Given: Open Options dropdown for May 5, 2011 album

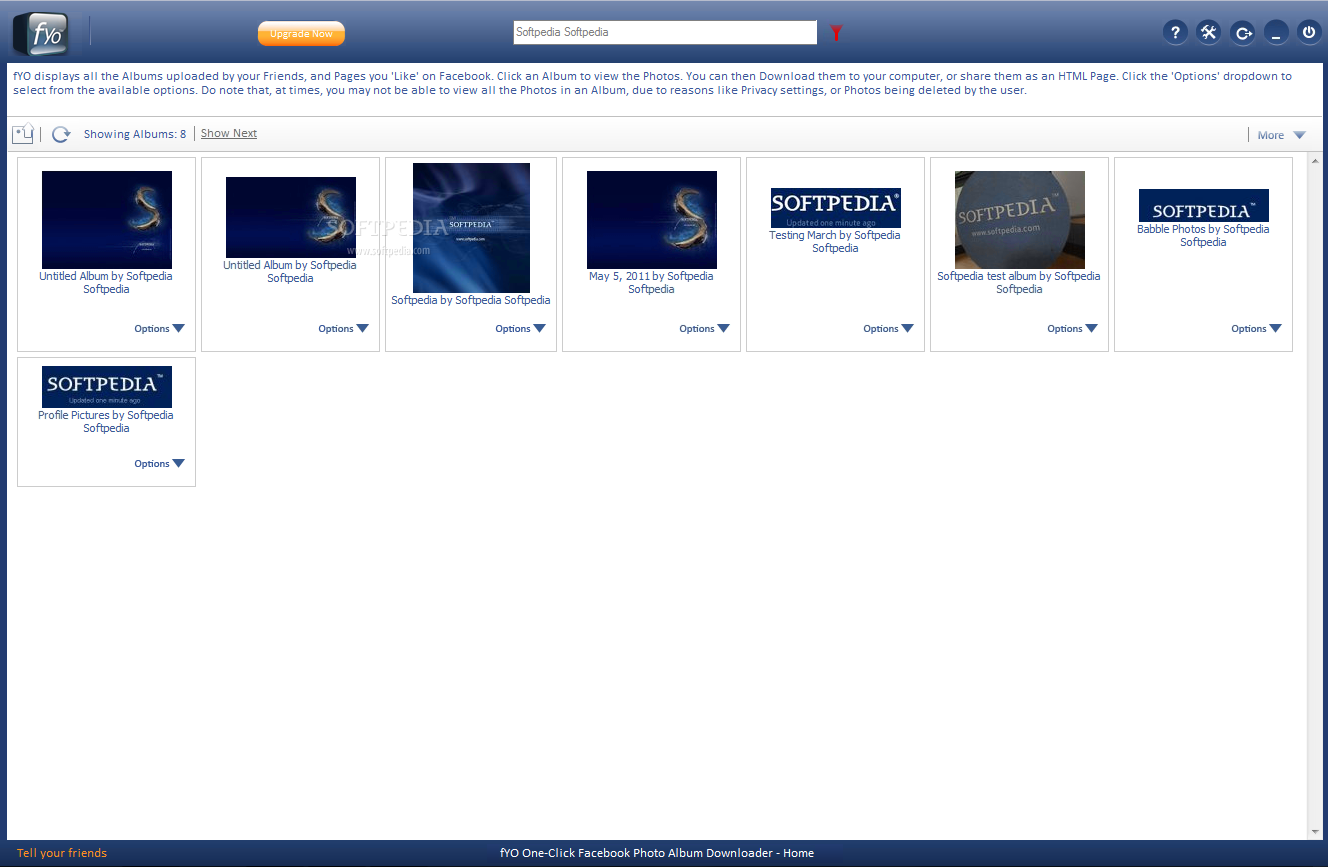Looking at the screenshot, I should point(704,328).
